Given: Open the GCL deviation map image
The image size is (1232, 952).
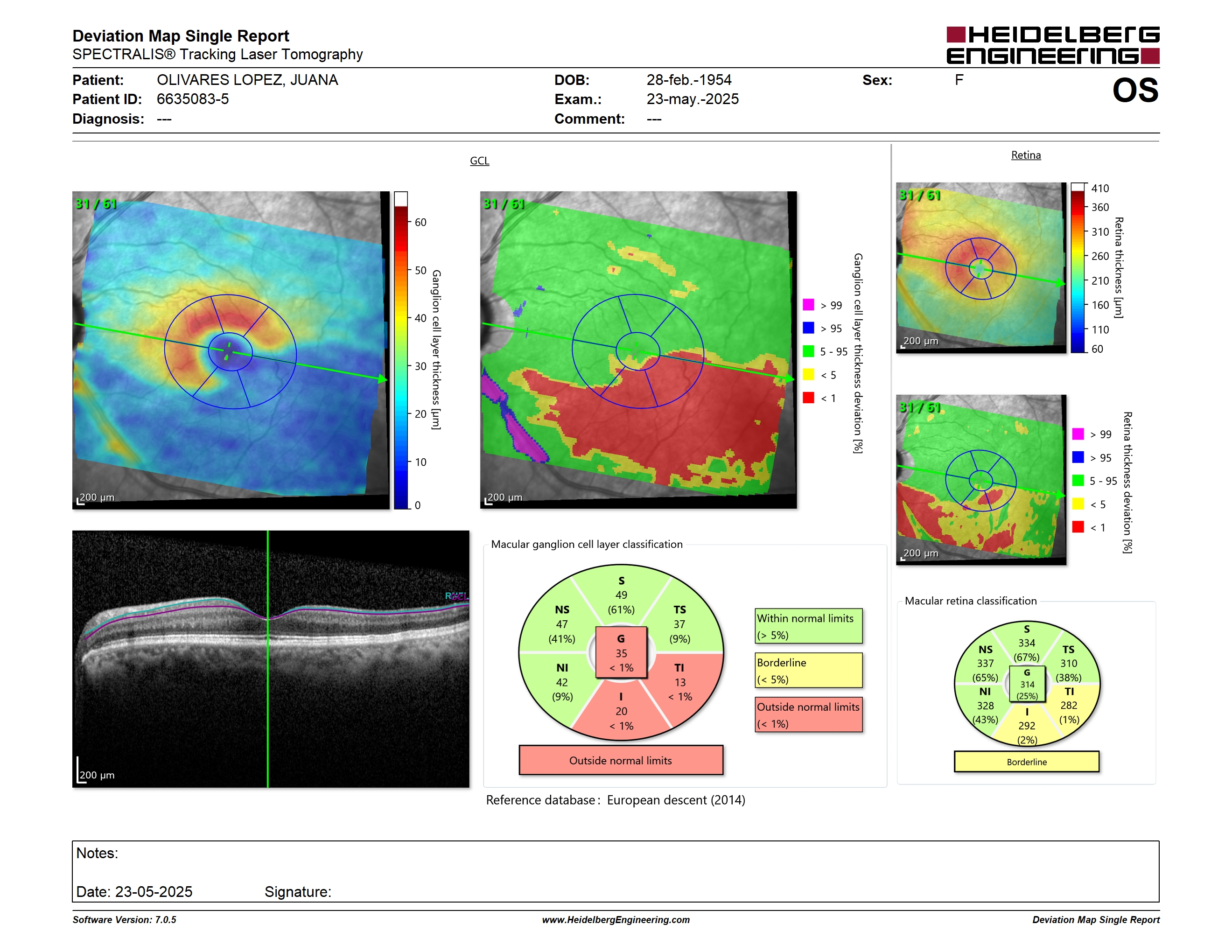Looking at the screenshot, I should [x=638, y=350].
